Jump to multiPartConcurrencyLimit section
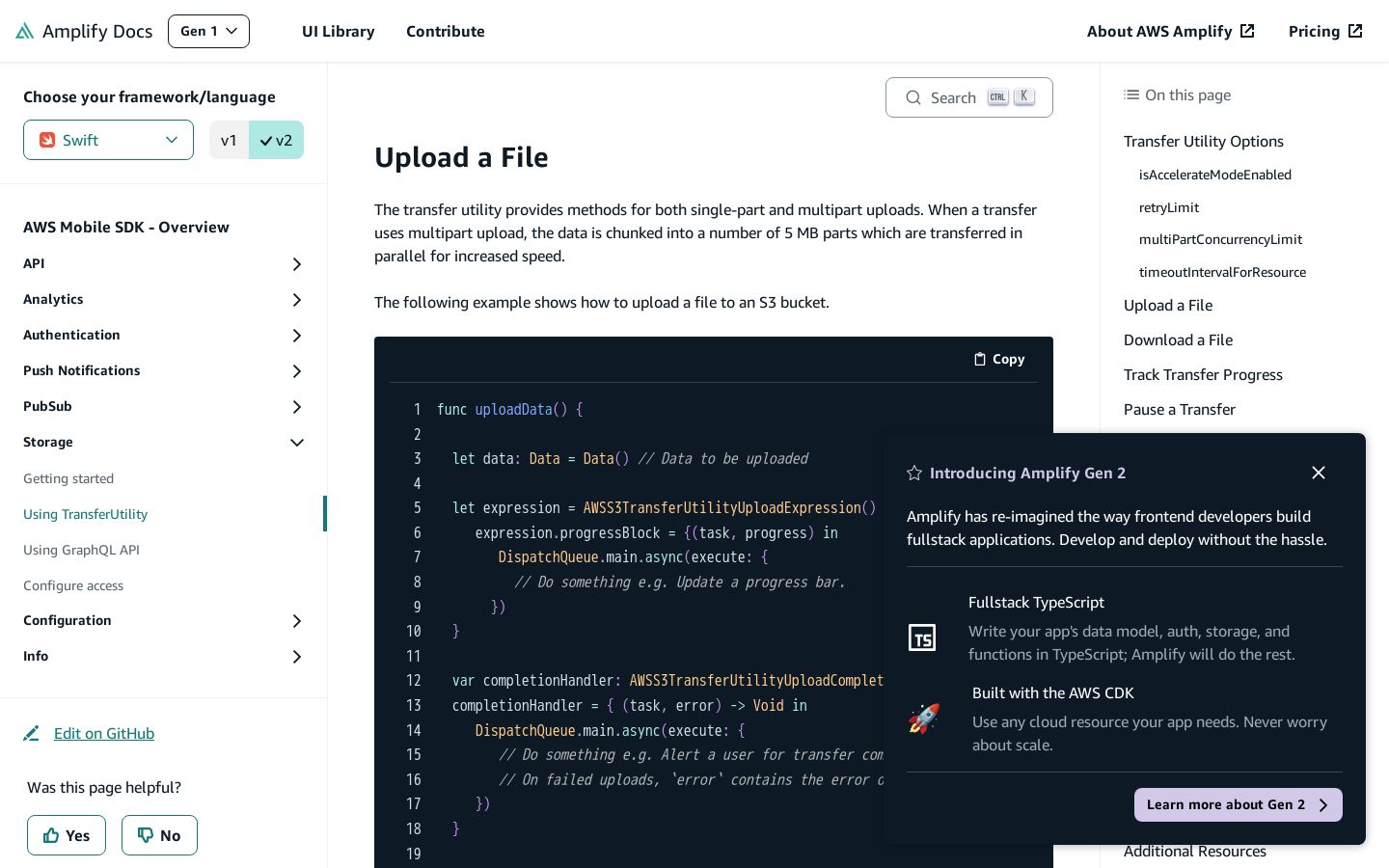This screenshot has height=868, width=1389. [x=1220, y=239]
